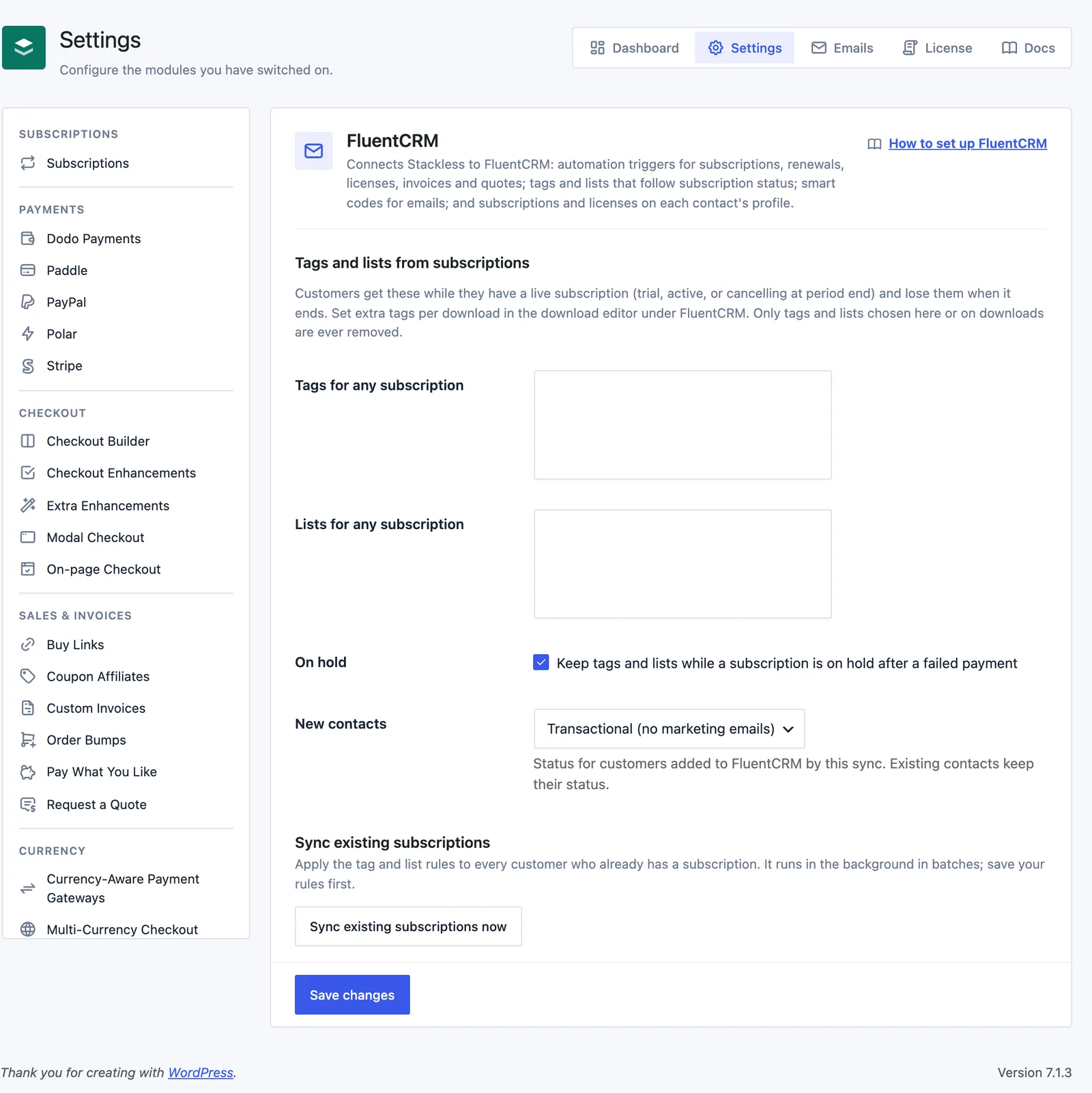Click the Subscriptions loop icon in sidebar
The image size is (1092, 1093).
tap(28, 163)
